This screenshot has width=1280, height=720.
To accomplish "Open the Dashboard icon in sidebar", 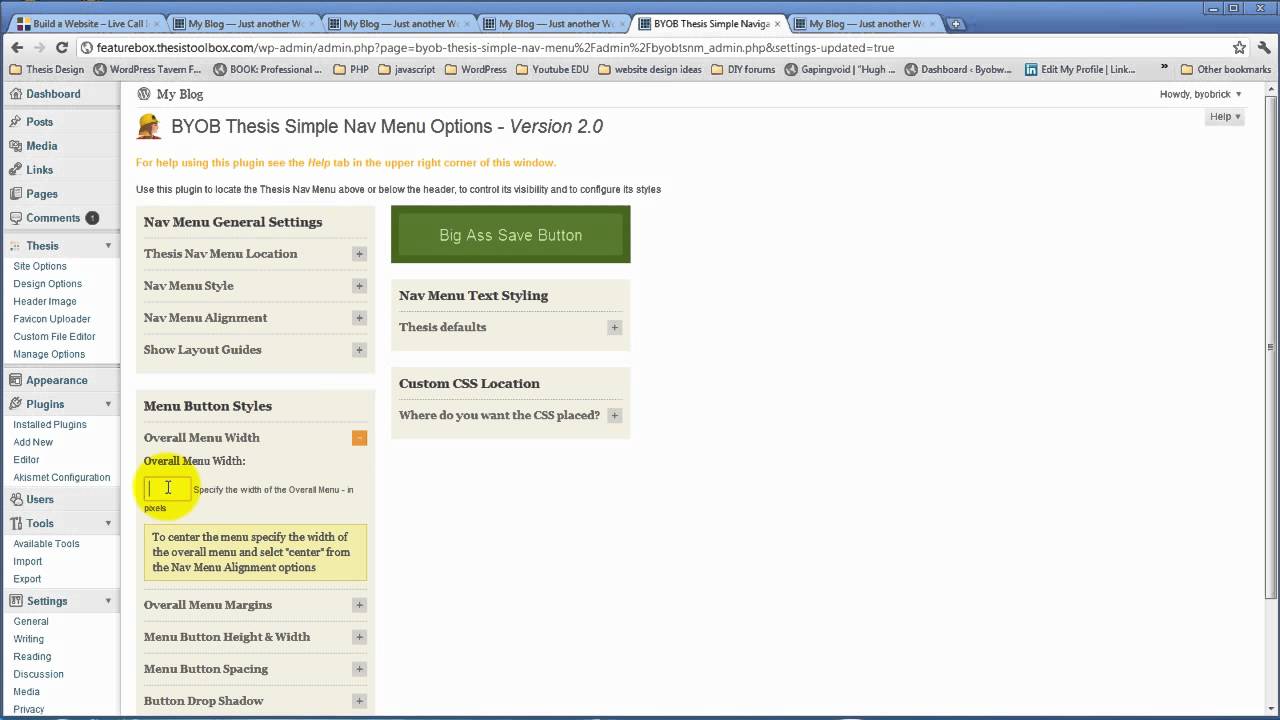I will pos(15,94).
